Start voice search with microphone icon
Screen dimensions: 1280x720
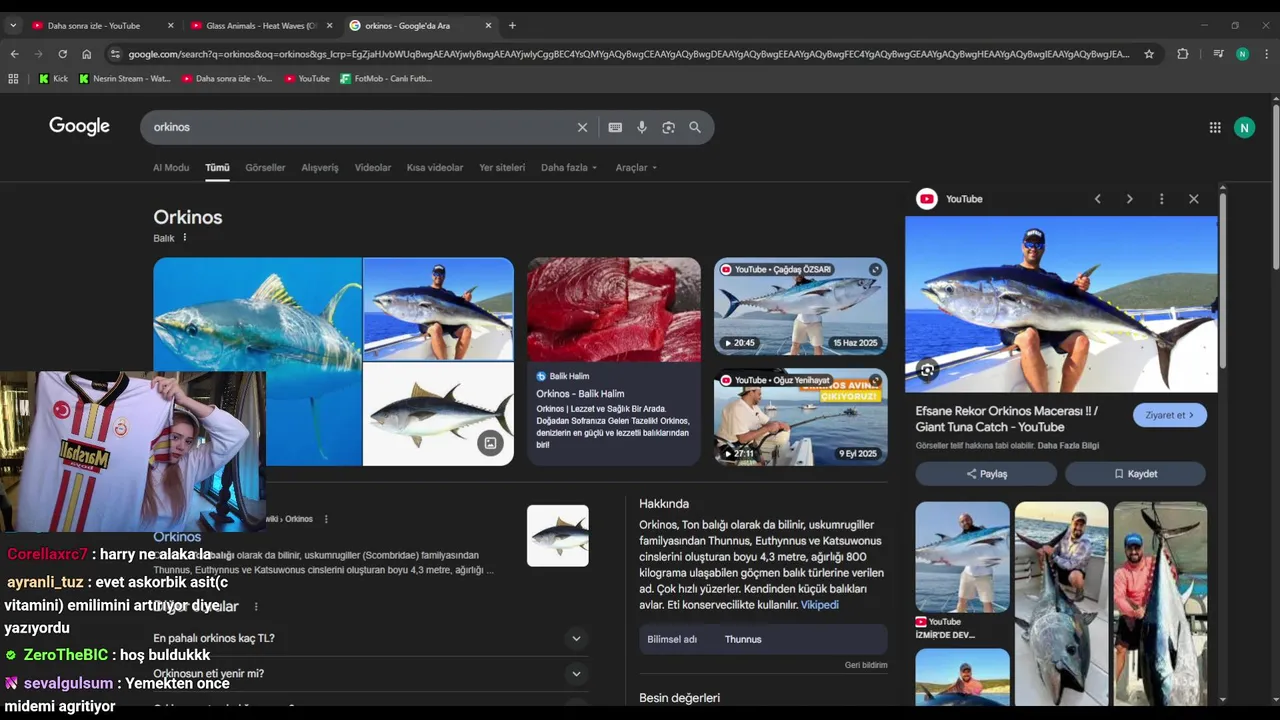pos(642,127)
